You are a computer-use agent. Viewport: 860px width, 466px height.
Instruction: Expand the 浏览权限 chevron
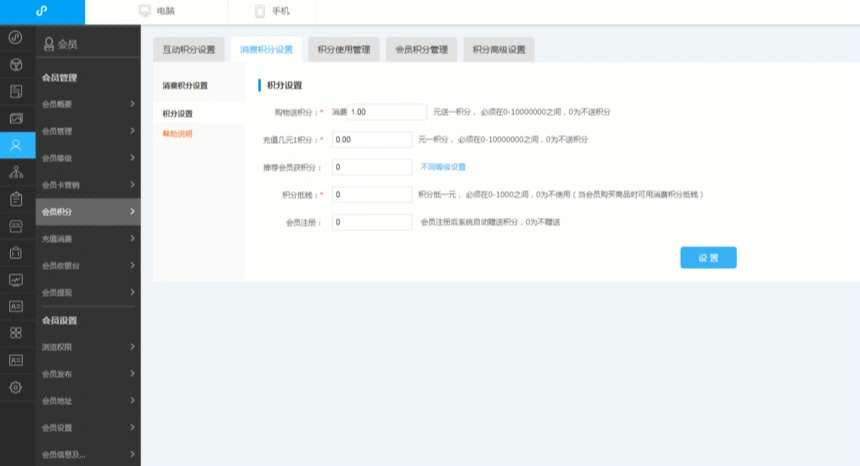132,346
